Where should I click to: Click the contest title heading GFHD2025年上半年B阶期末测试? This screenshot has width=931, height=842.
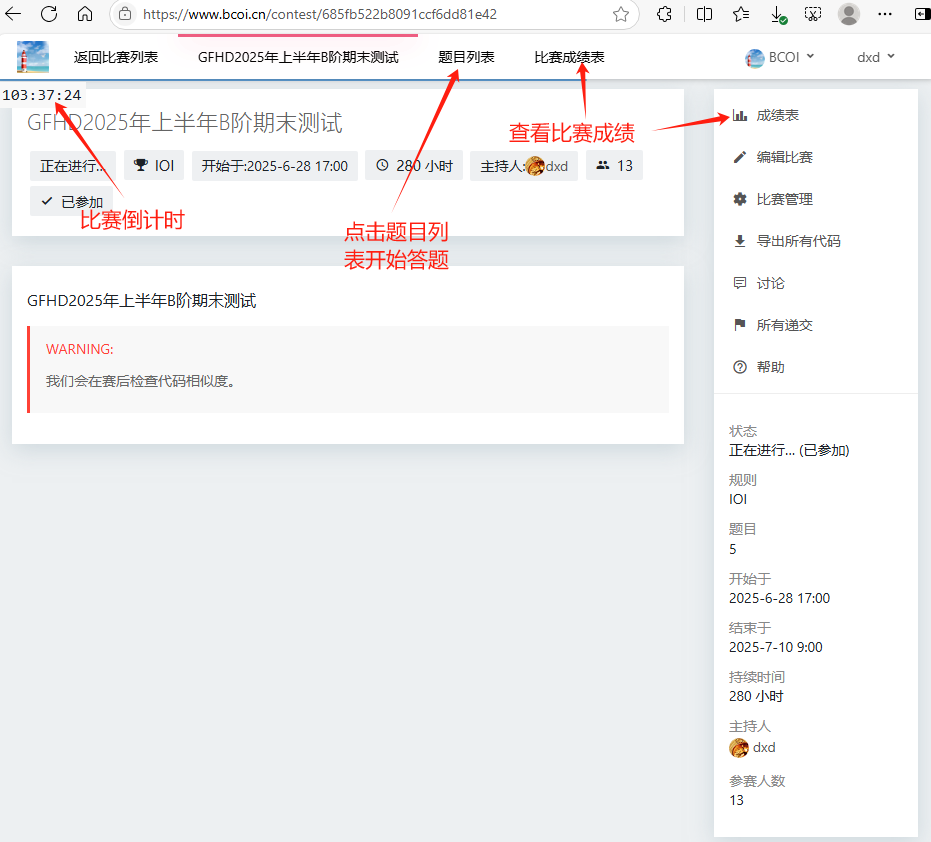185,123
